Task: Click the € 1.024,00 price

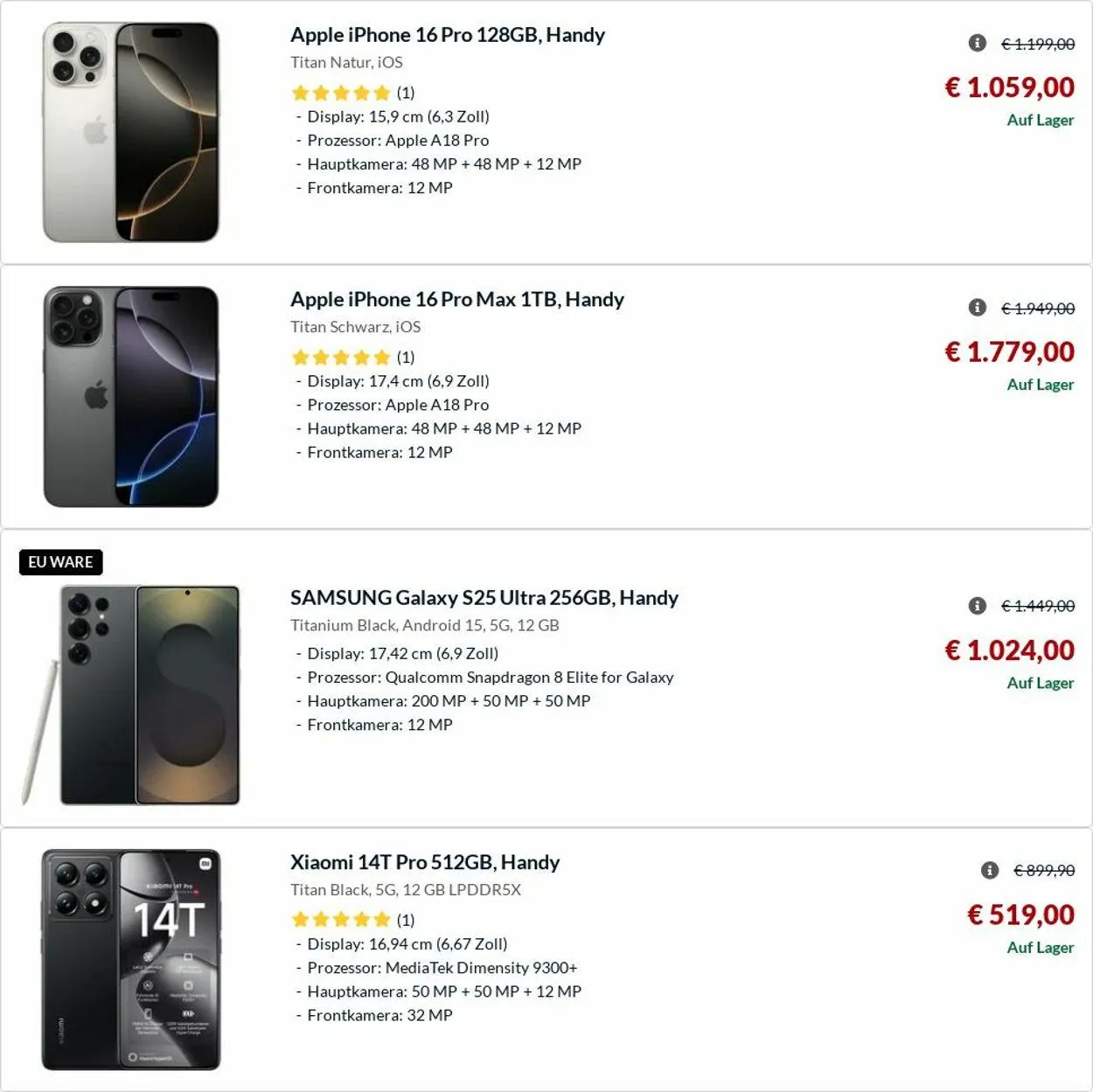Action: pos(1009,650)
